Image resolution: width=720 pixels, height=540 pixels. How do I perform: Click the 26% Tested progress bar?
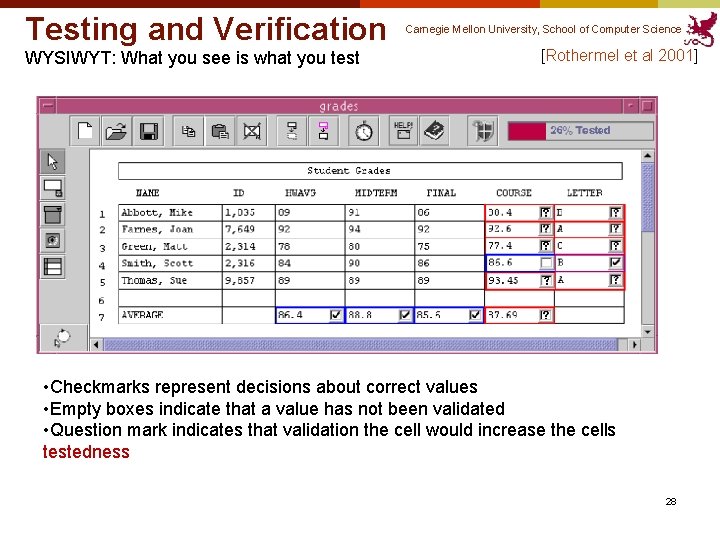[580, 131]
